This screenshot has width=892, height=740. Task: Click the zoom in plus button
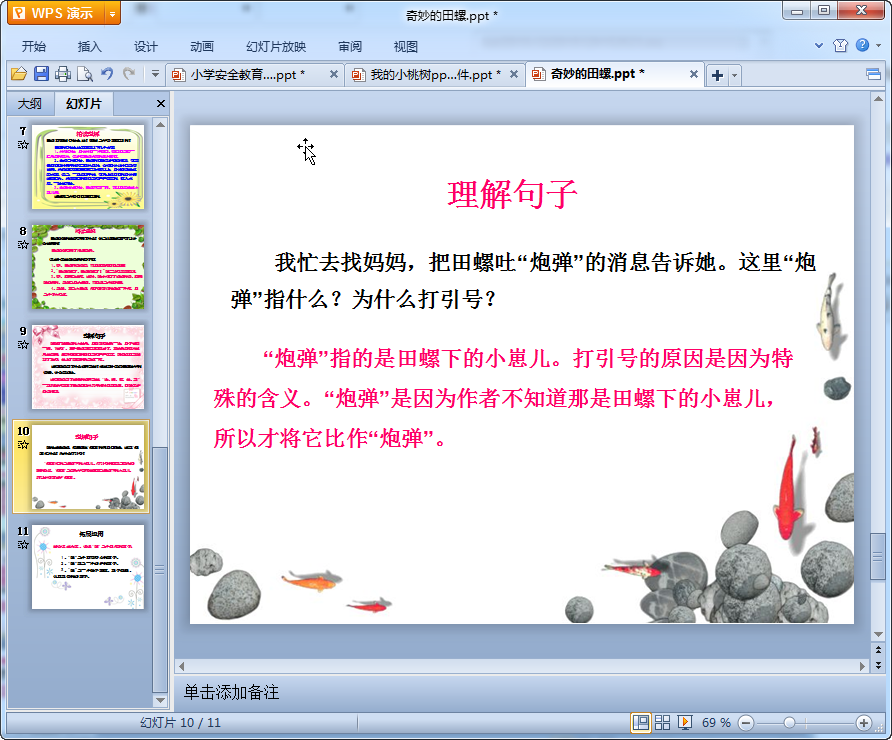coord(864,723)
